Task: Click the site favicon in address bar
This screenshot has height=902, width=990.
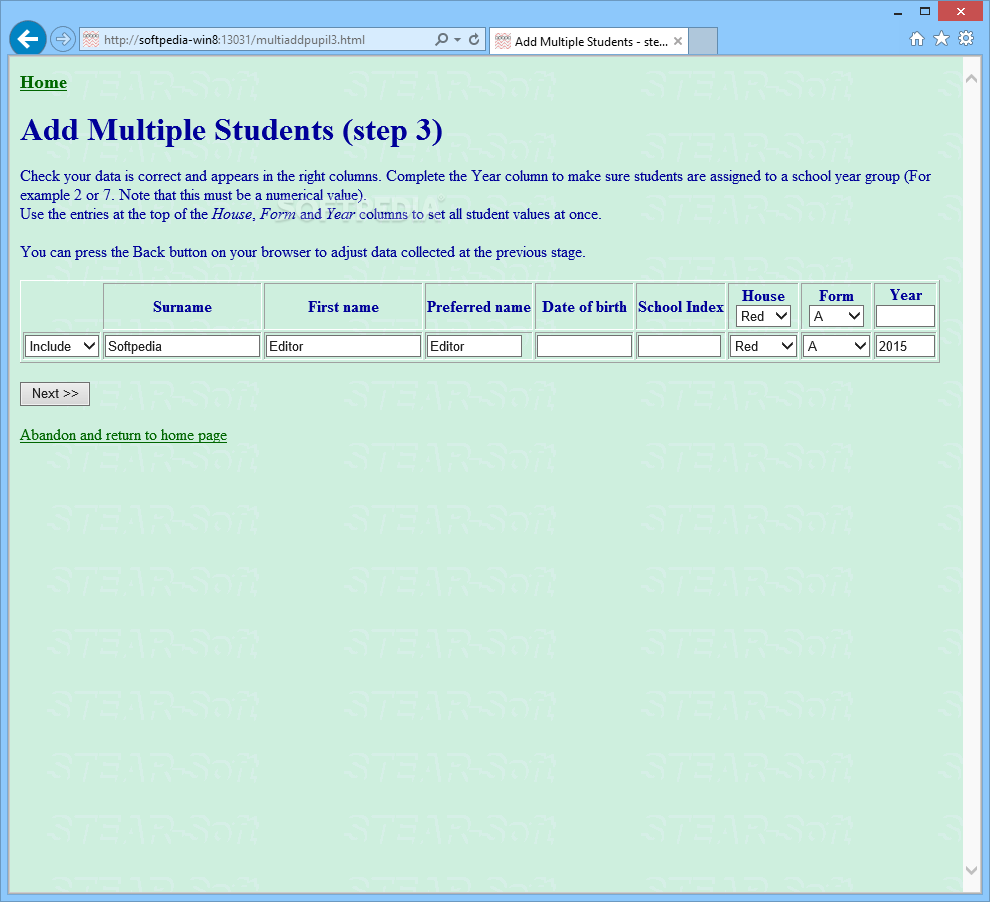Action: tap(91, 39)
